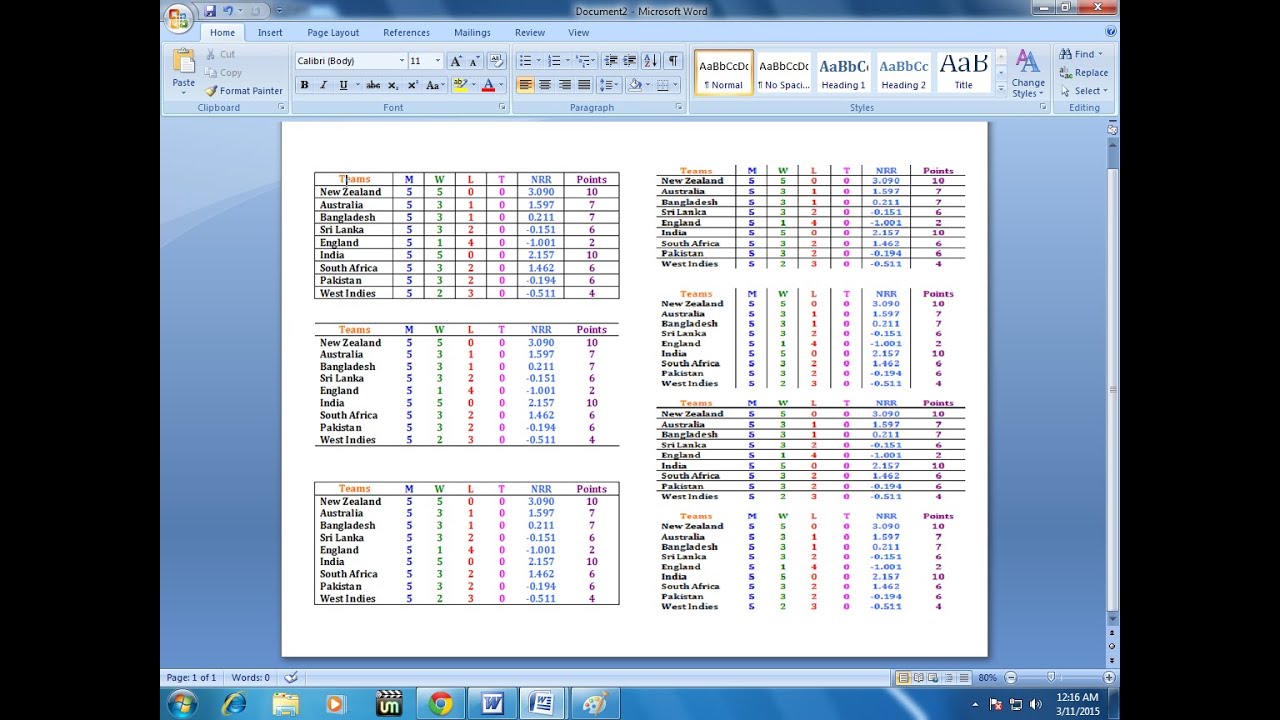The height and width of the screenshot is (720, 1280).
Task: Open the bullets list dropdown arrow
Action: click(537, 61)
